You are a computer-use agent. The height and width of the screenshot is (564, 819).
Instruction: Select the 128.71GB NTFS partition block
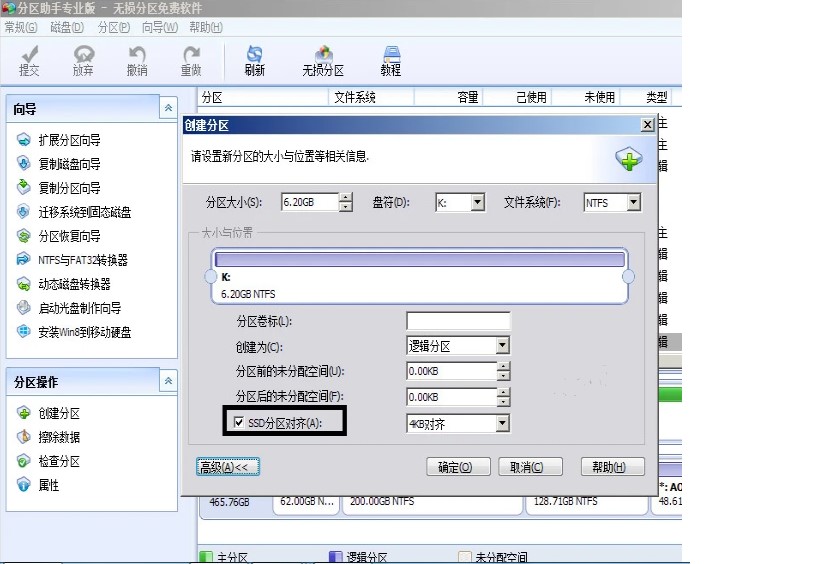(587, 503)
